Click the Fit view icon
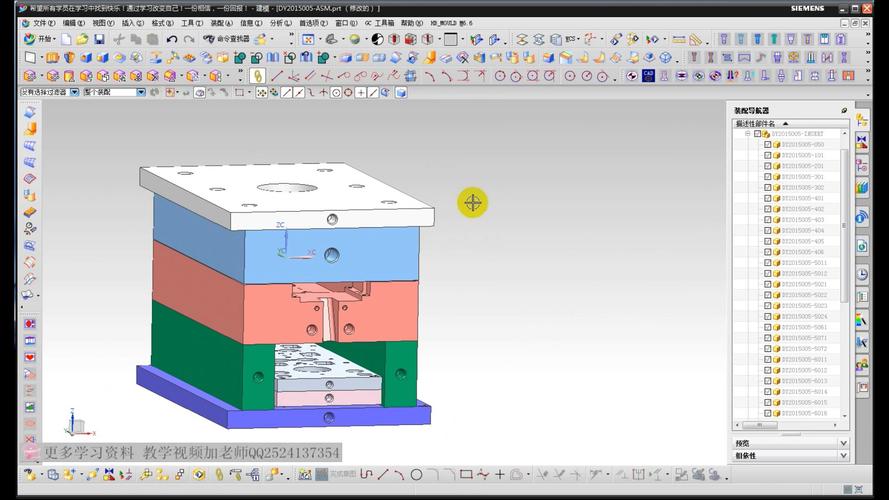The image size is (889, 500). 308,39
